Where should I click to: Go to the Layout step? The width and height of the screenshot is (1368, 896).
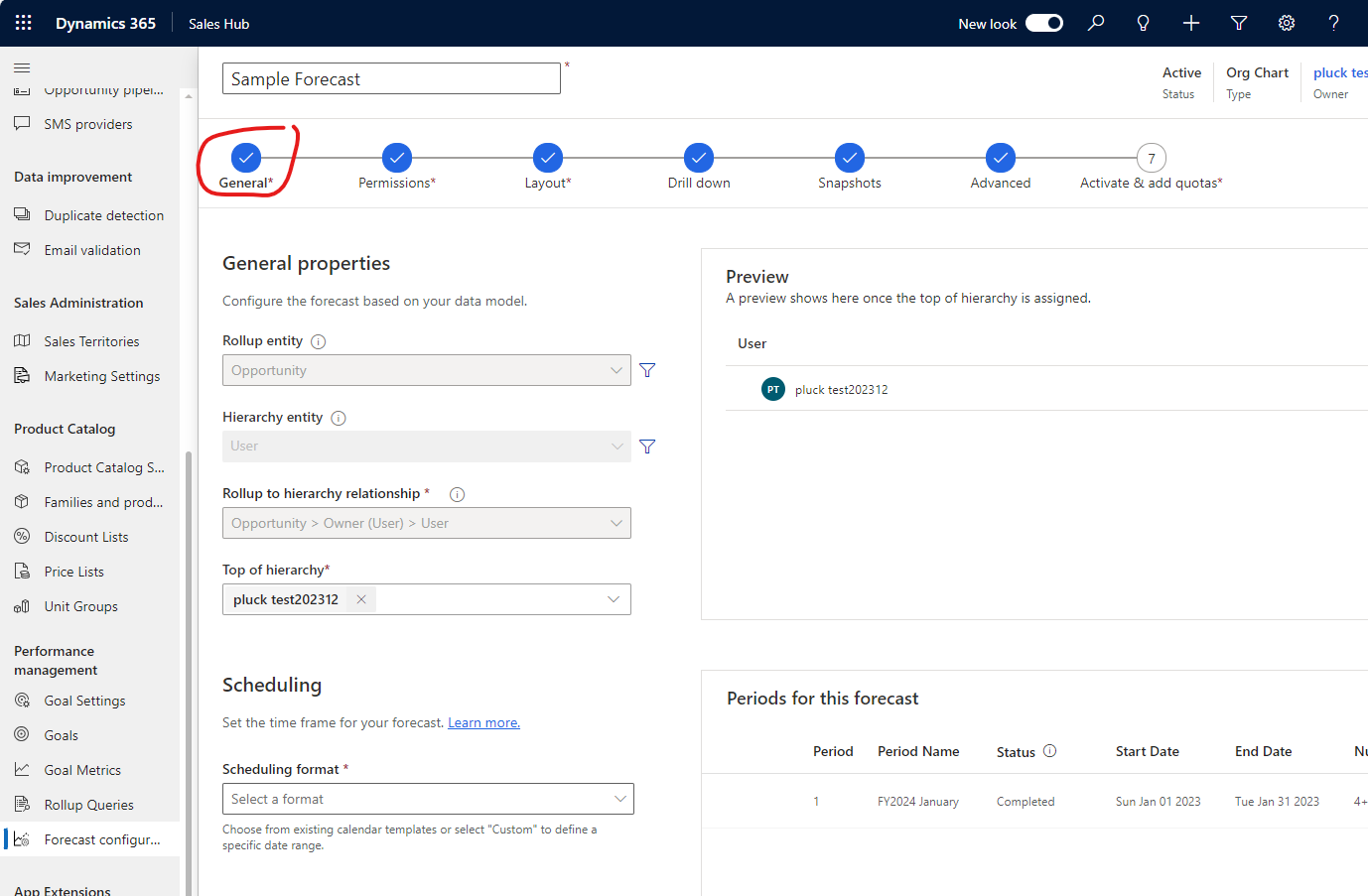pyautogui.click(x=548, y=158)
